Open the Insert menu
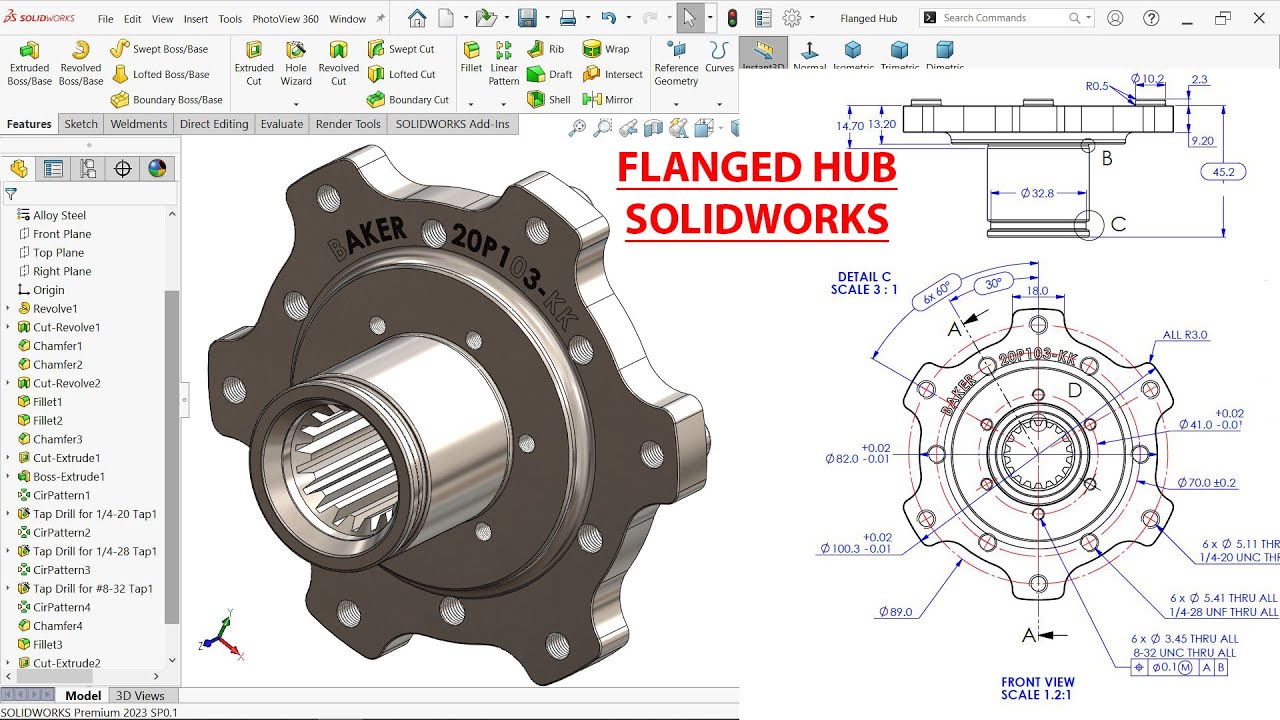Screen dimensions: 1280x720 point(196,19)
